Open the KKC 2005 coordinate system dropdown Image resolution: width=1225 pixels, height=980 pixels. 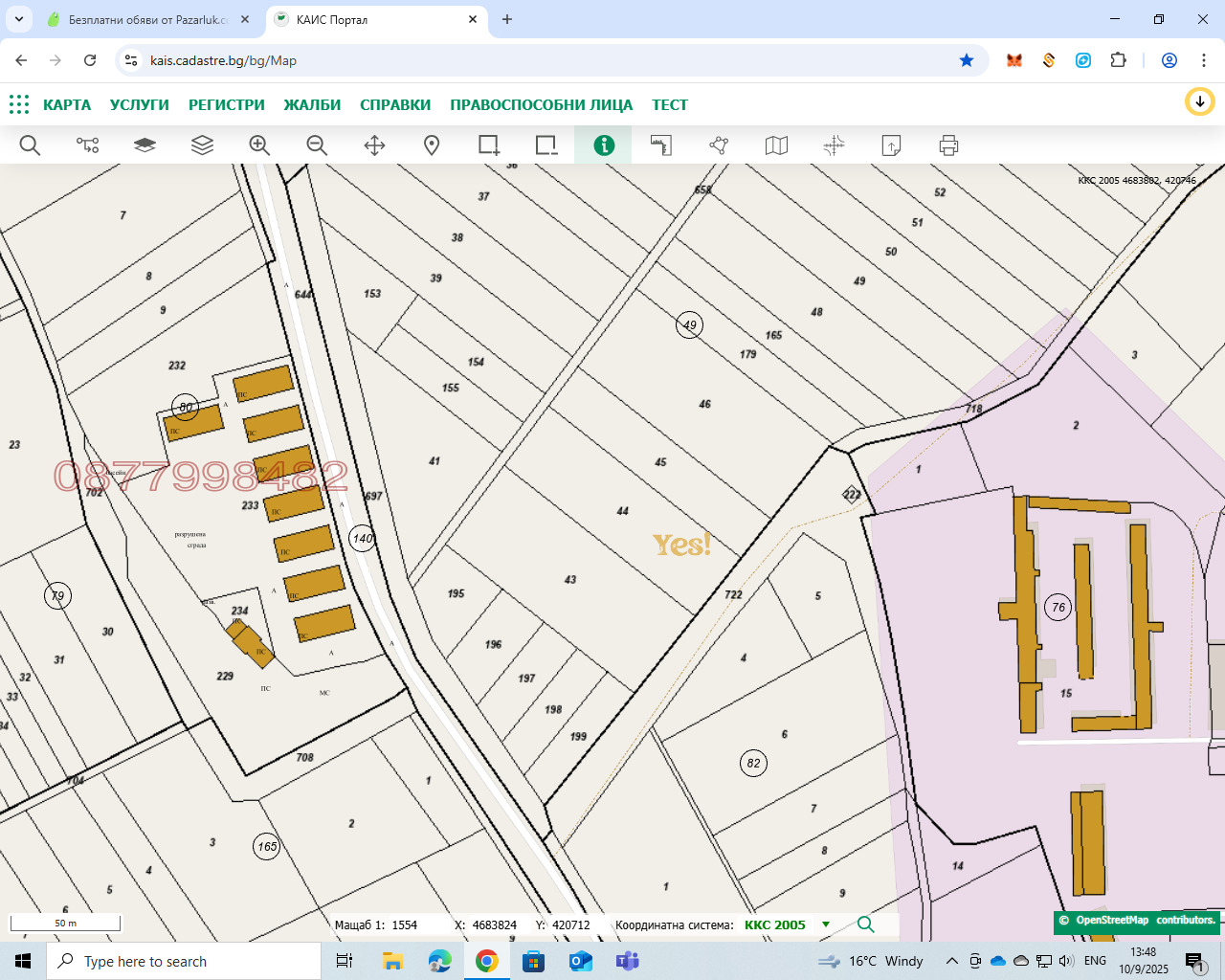point(825,925)
